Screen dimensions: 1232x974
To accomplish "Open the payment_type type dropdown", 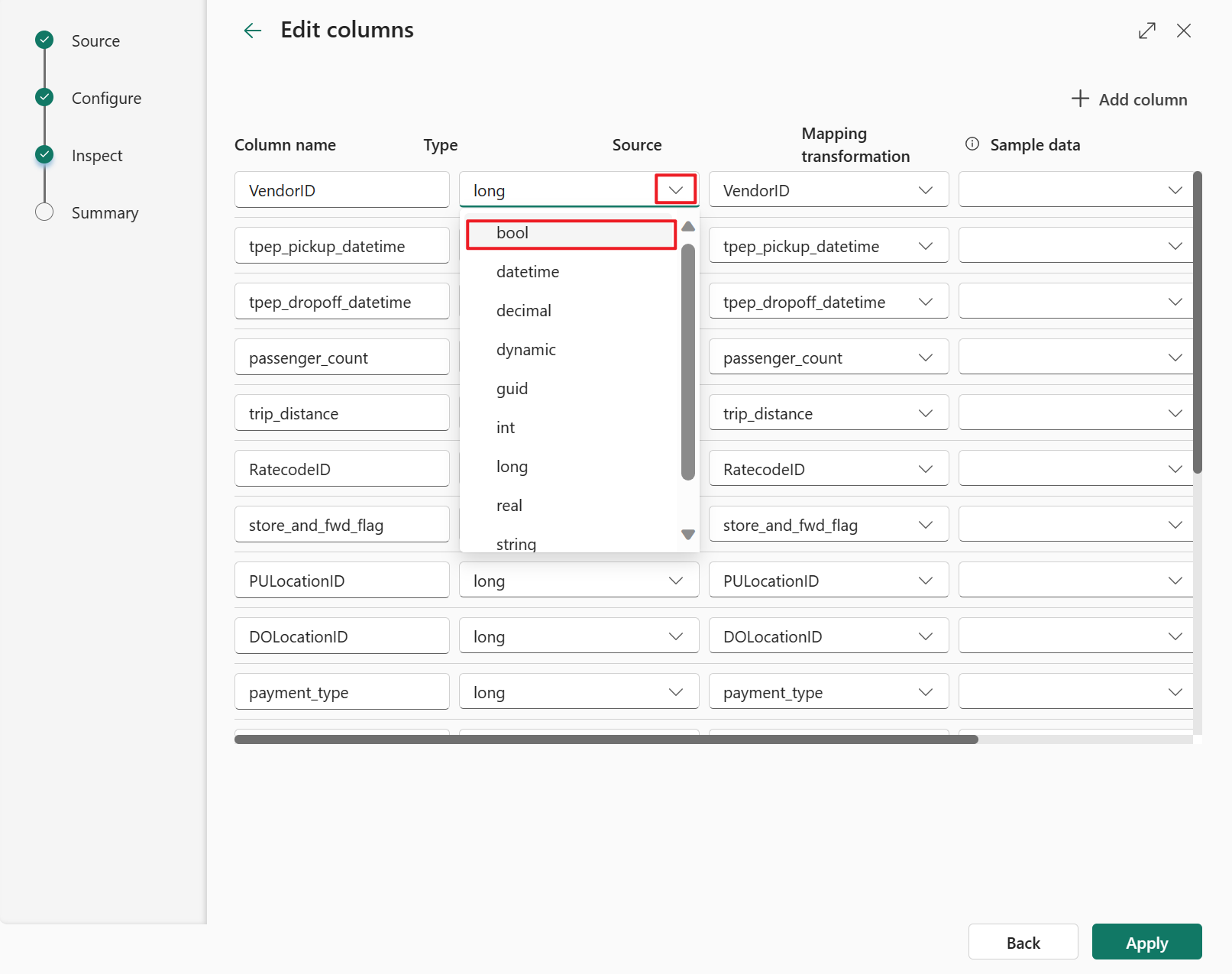I will 579,691.
